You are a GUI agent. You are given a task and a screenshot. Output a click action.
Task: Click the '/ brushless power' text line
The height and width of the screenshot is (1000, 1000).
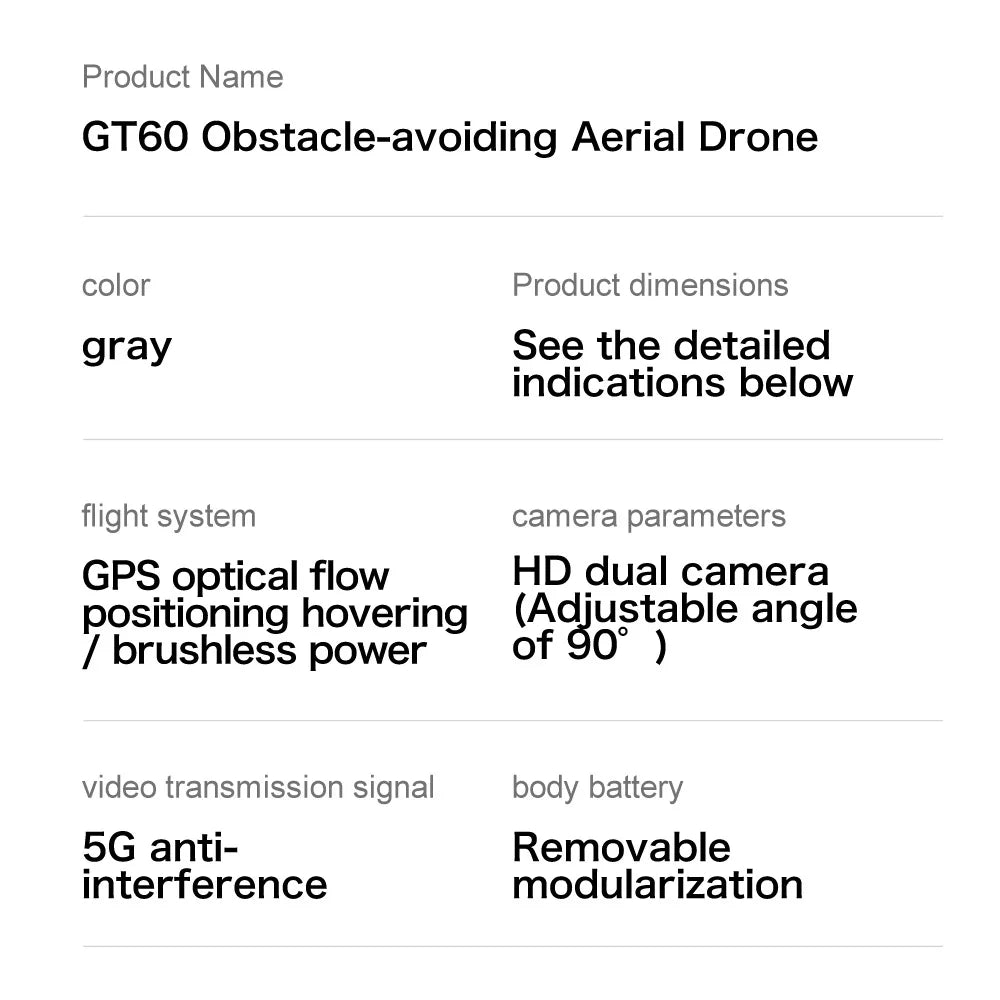pyautogui.click(x=254, y=651)
